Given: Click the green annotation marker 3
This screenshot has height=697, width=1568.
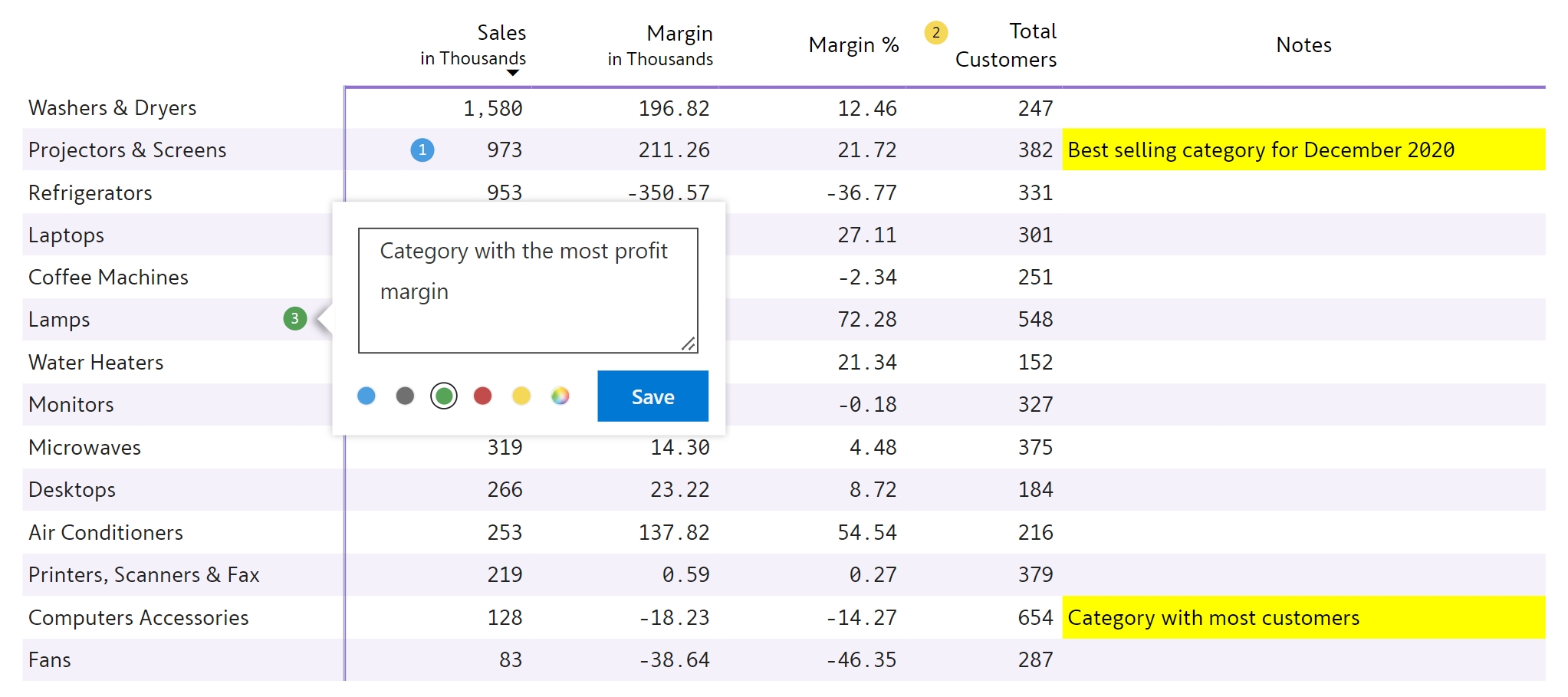Looking at the screenshot, I should pos(295,319).
